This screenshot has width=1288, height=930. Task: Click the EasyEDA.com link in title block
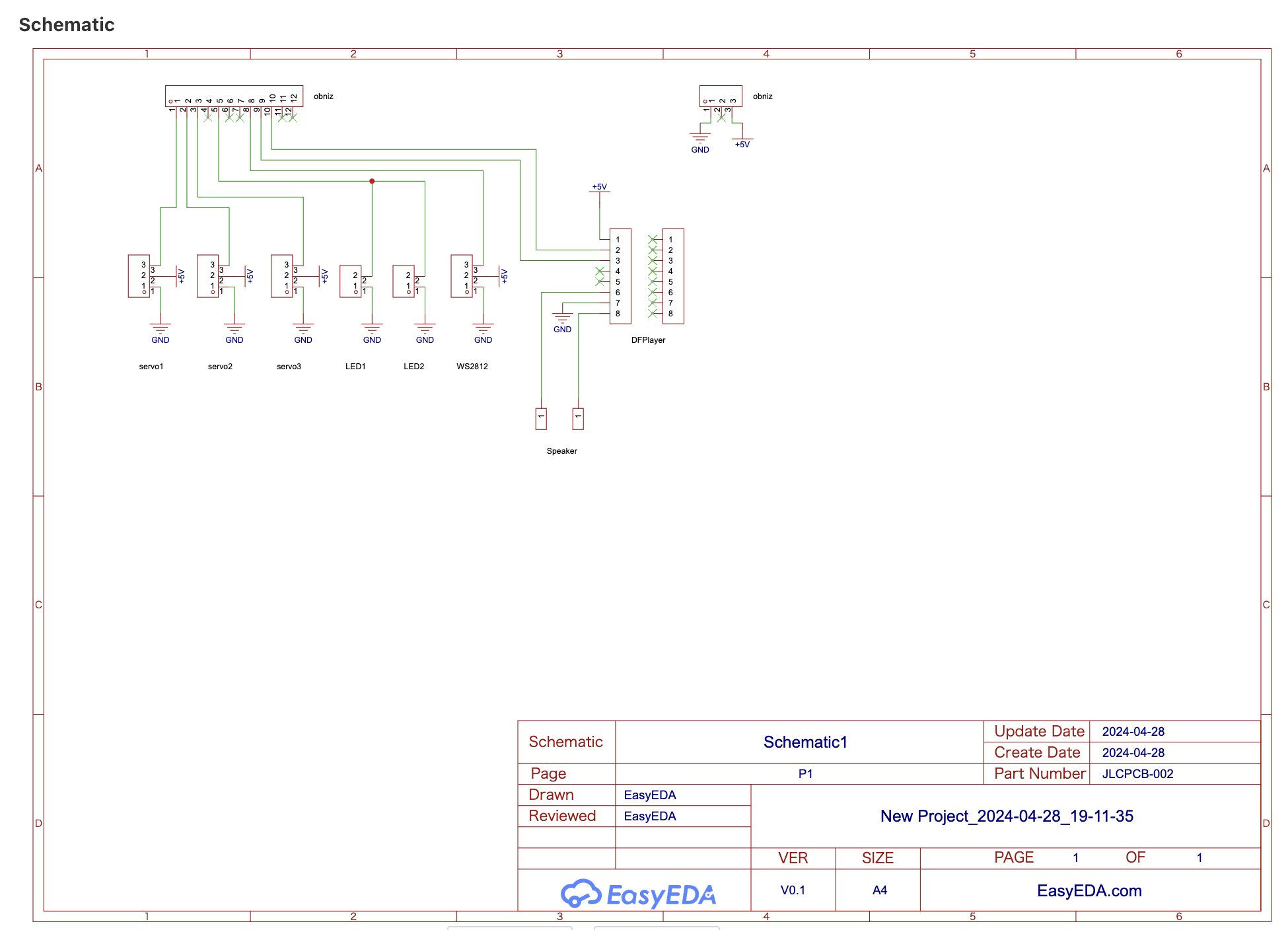click(1089, 890)
